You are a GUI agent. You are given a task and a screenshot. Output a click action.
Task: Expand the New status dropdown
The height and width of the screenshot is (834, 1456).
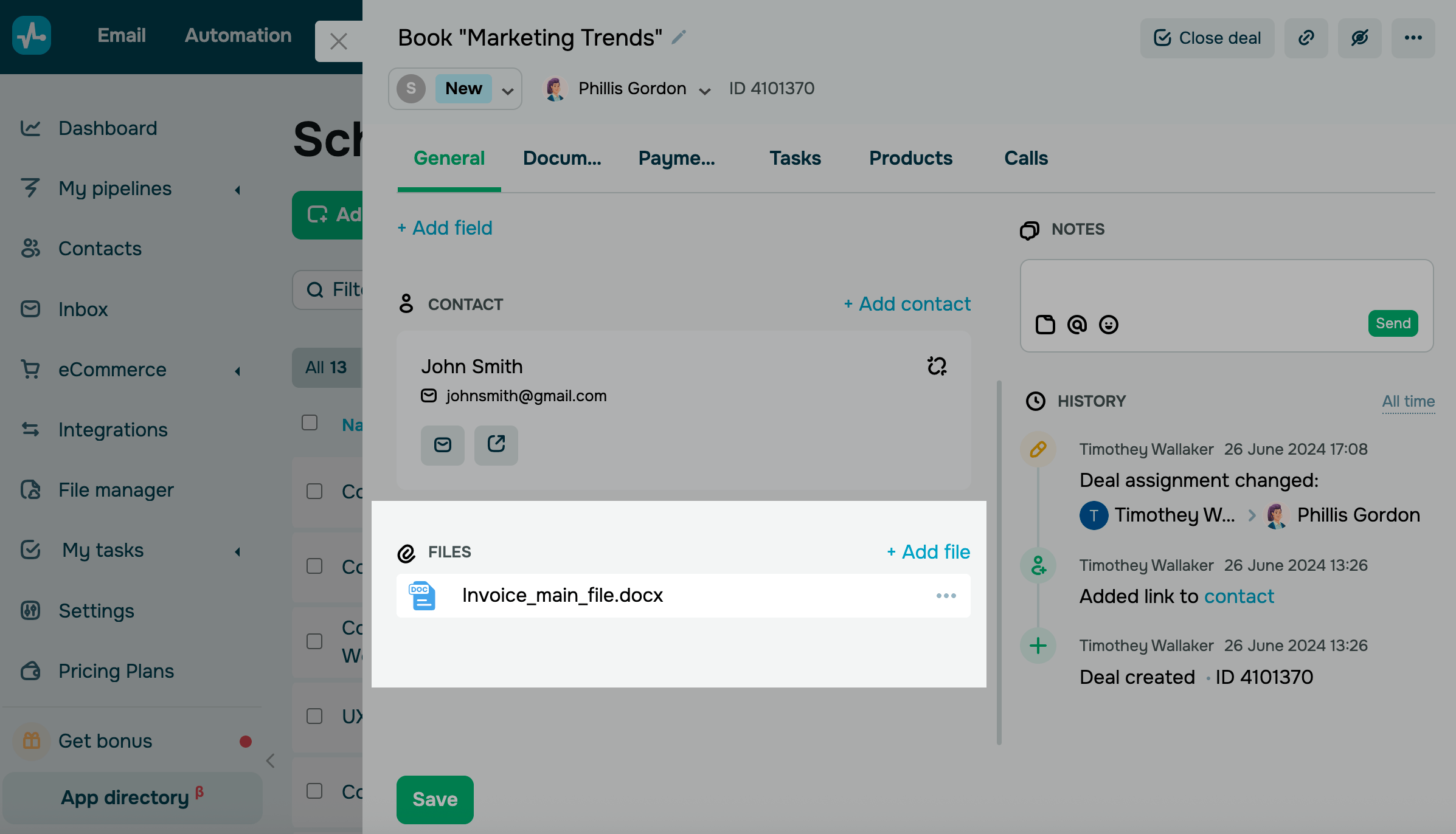pos(507,91)
